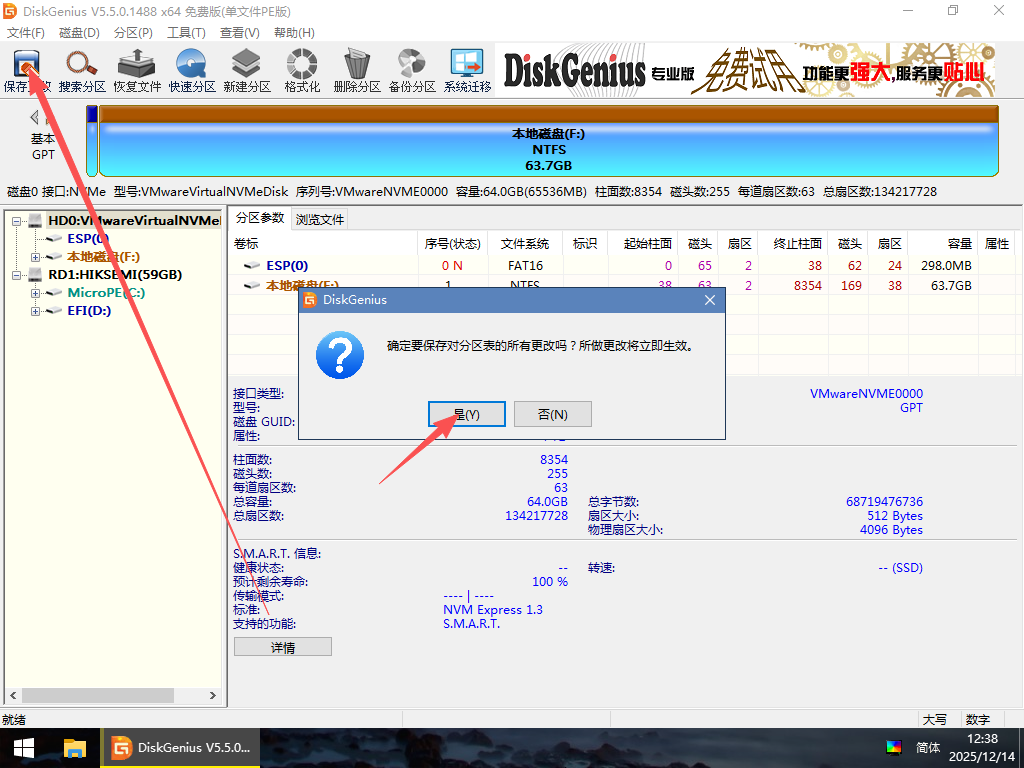The image size is (1024, 768).
Task: Decline with the No 否(N) button
Action: point(552,414)
